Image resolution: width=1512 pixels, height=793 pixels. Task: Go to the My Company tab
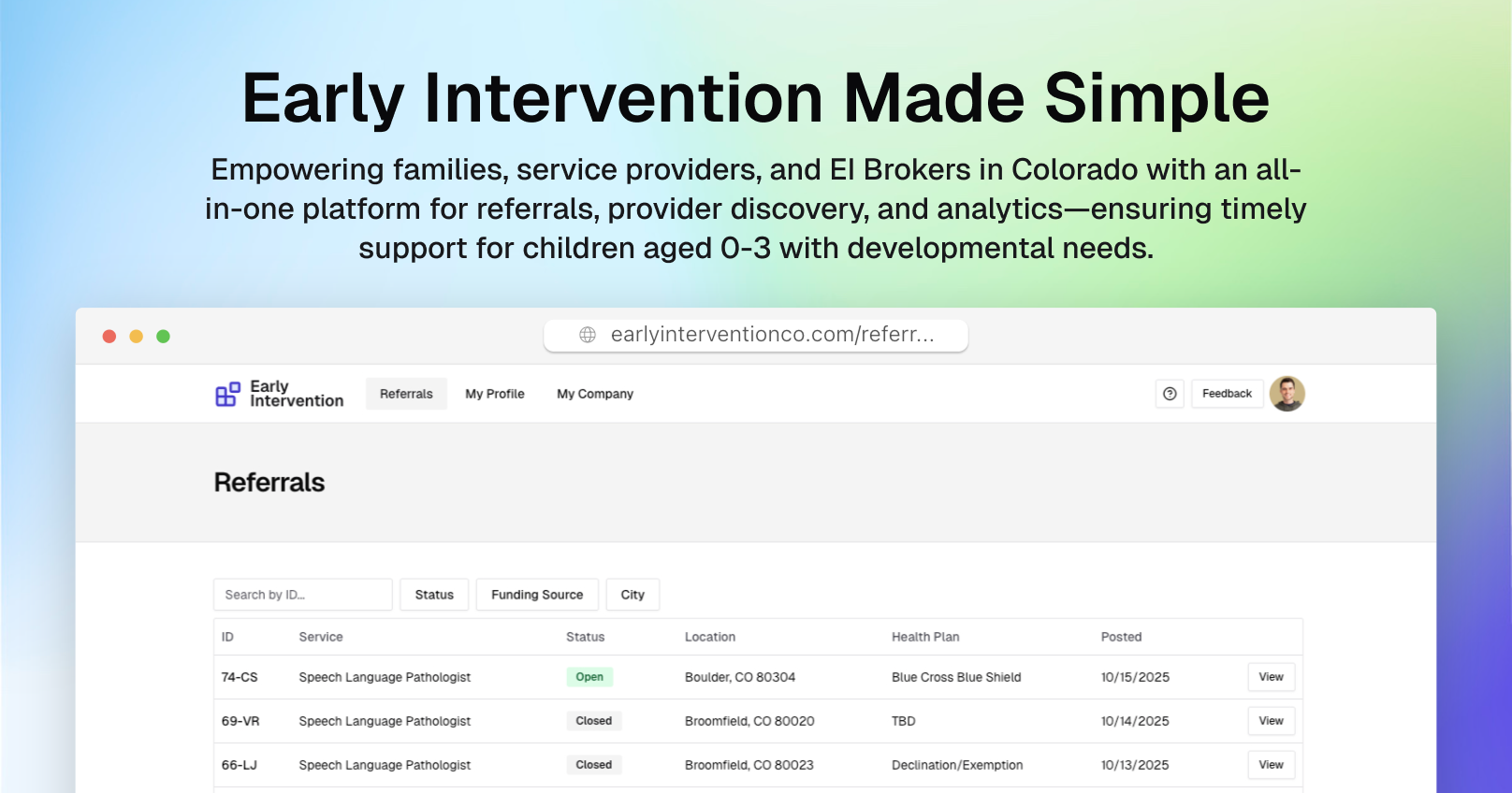coord(594,393)
